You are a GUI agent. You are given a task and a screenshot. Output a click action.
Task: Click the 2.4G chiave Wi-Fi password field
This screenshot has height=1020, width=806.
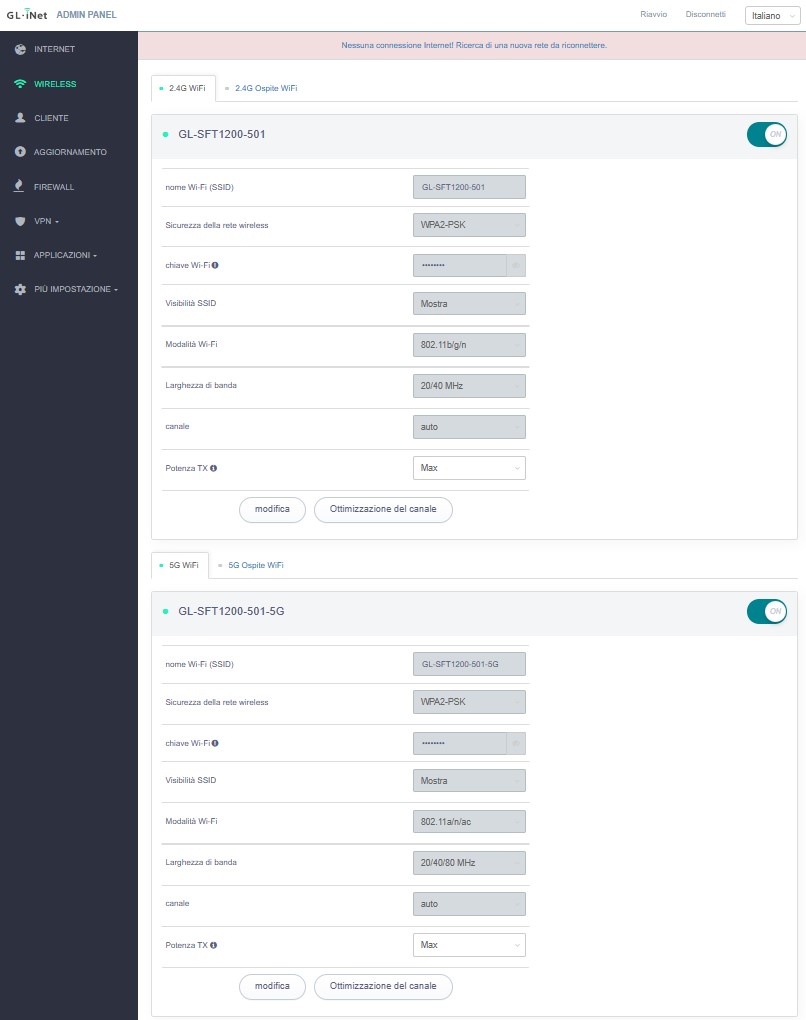coord(460,265)
